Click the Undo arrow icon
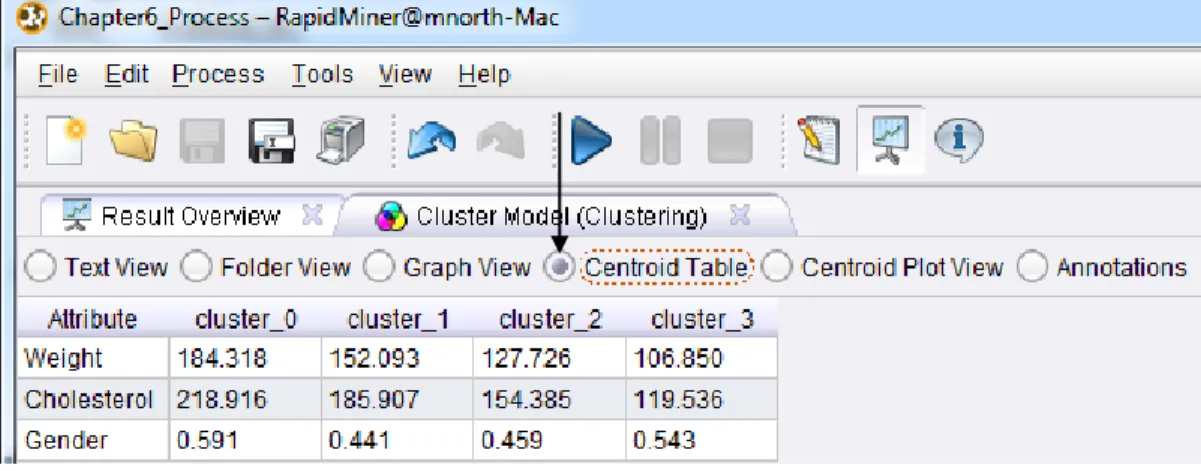 430,141
